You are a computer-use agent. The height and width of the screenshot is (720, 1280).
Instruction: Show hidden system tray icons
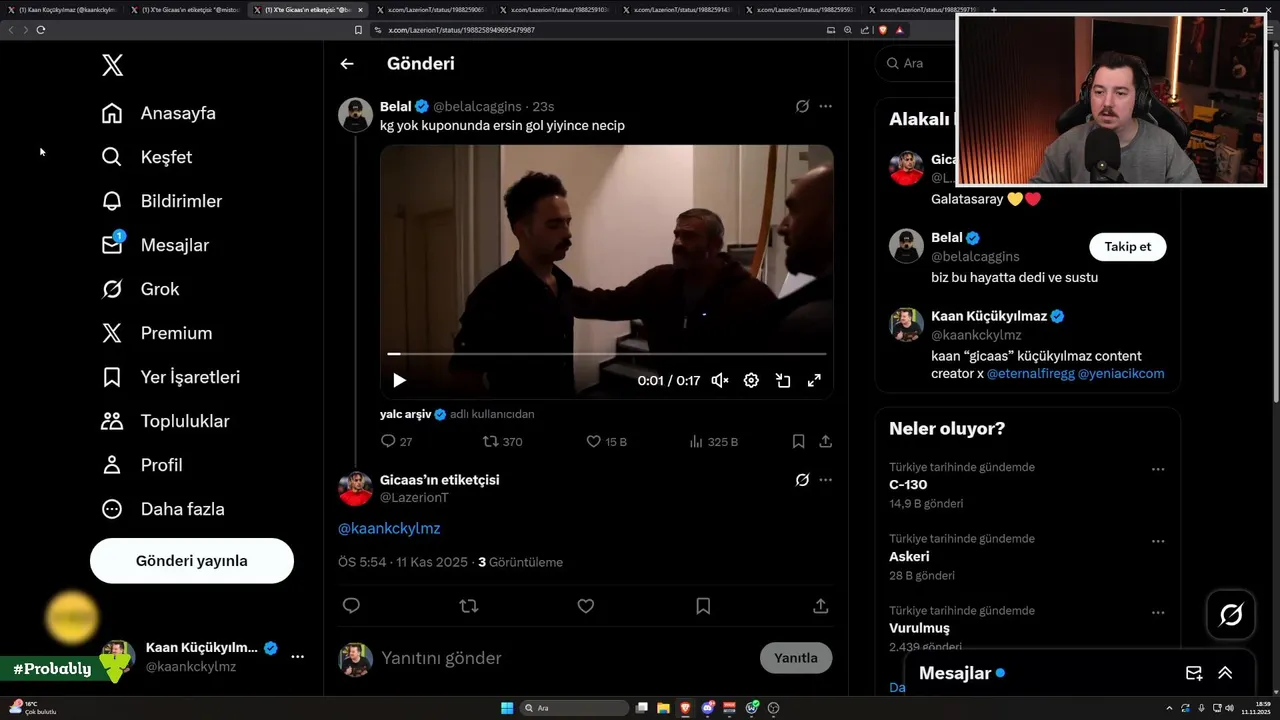pyautogui.click(x=1169, y=708)
